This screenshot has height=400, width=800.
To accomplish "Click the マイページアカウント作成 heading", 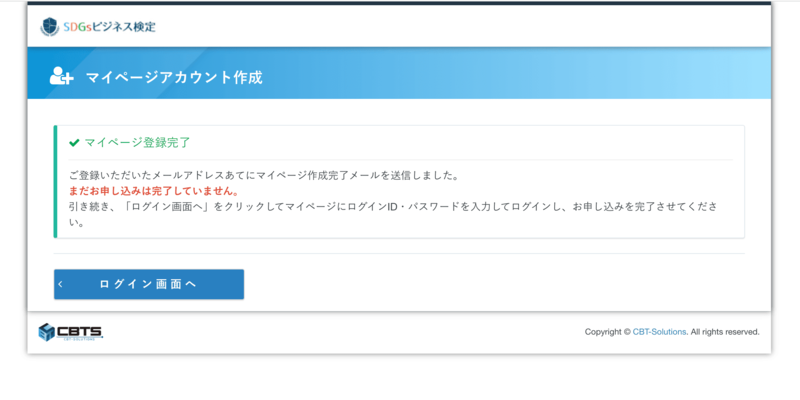I will click(174, 78).
